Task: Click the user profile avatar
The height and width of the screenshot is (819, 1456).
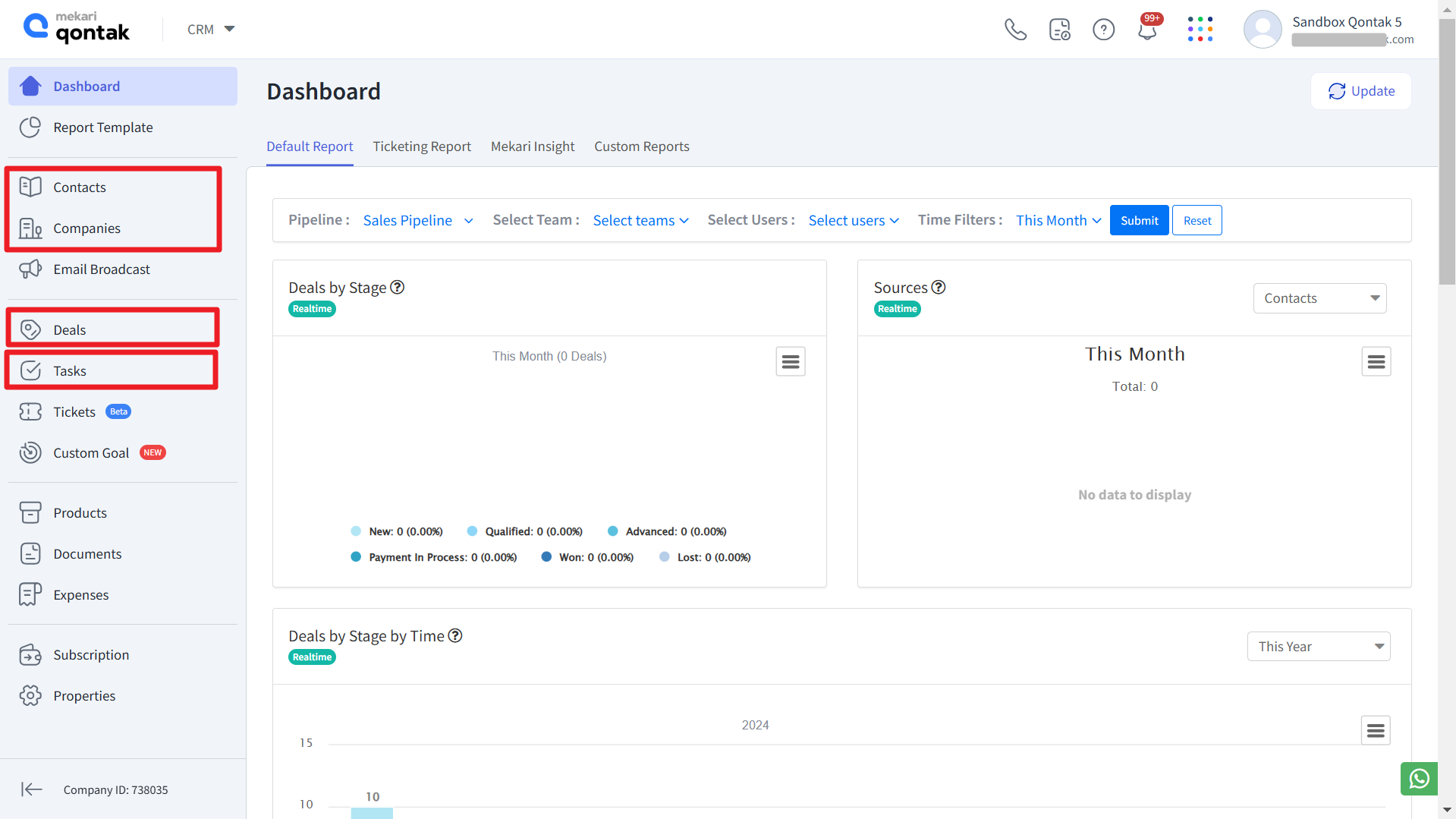Action: [1263, 30]
